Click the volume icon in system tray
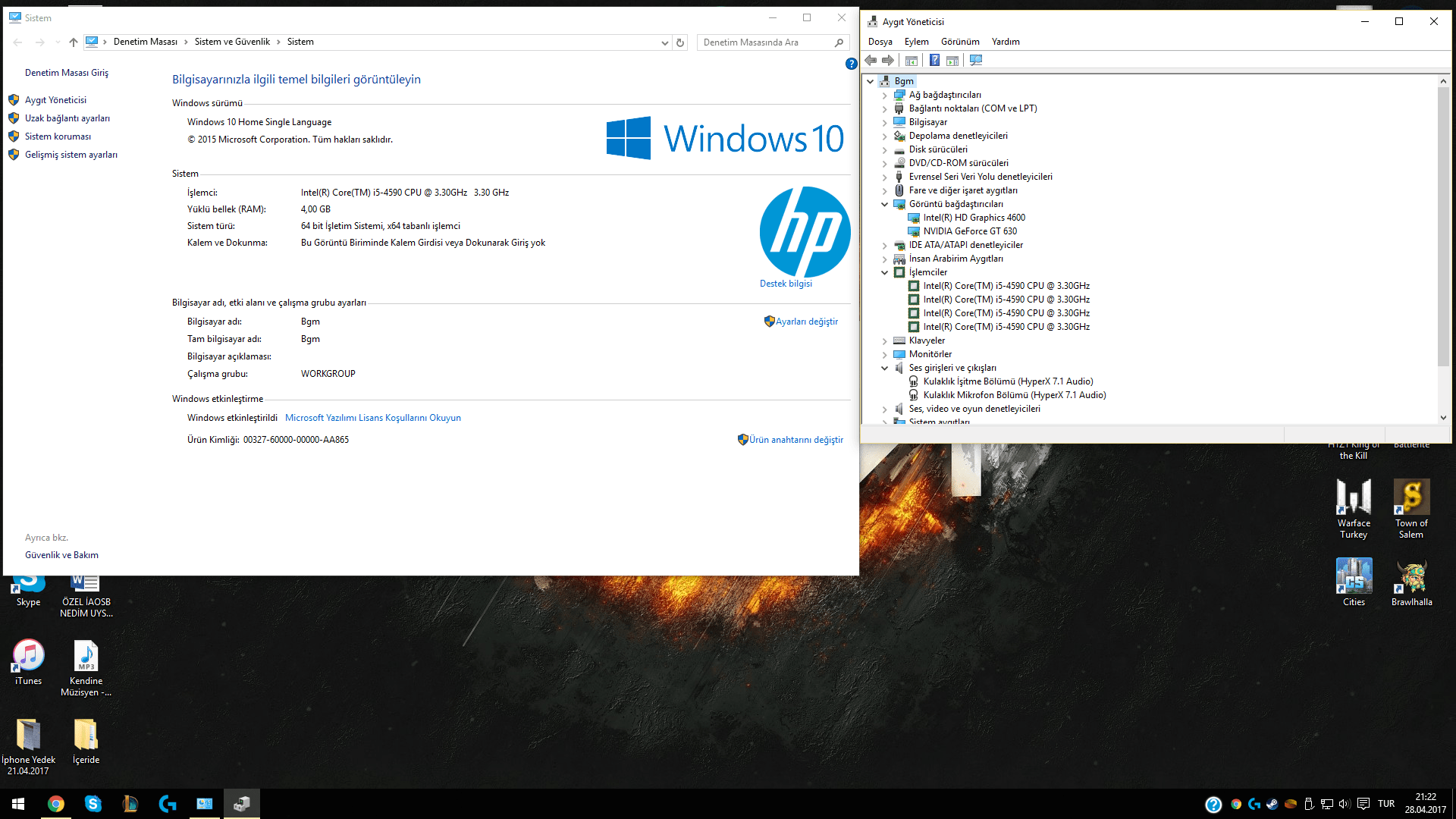The width and height of the screenshot is (1456, 819). [x=1345, y=804]
